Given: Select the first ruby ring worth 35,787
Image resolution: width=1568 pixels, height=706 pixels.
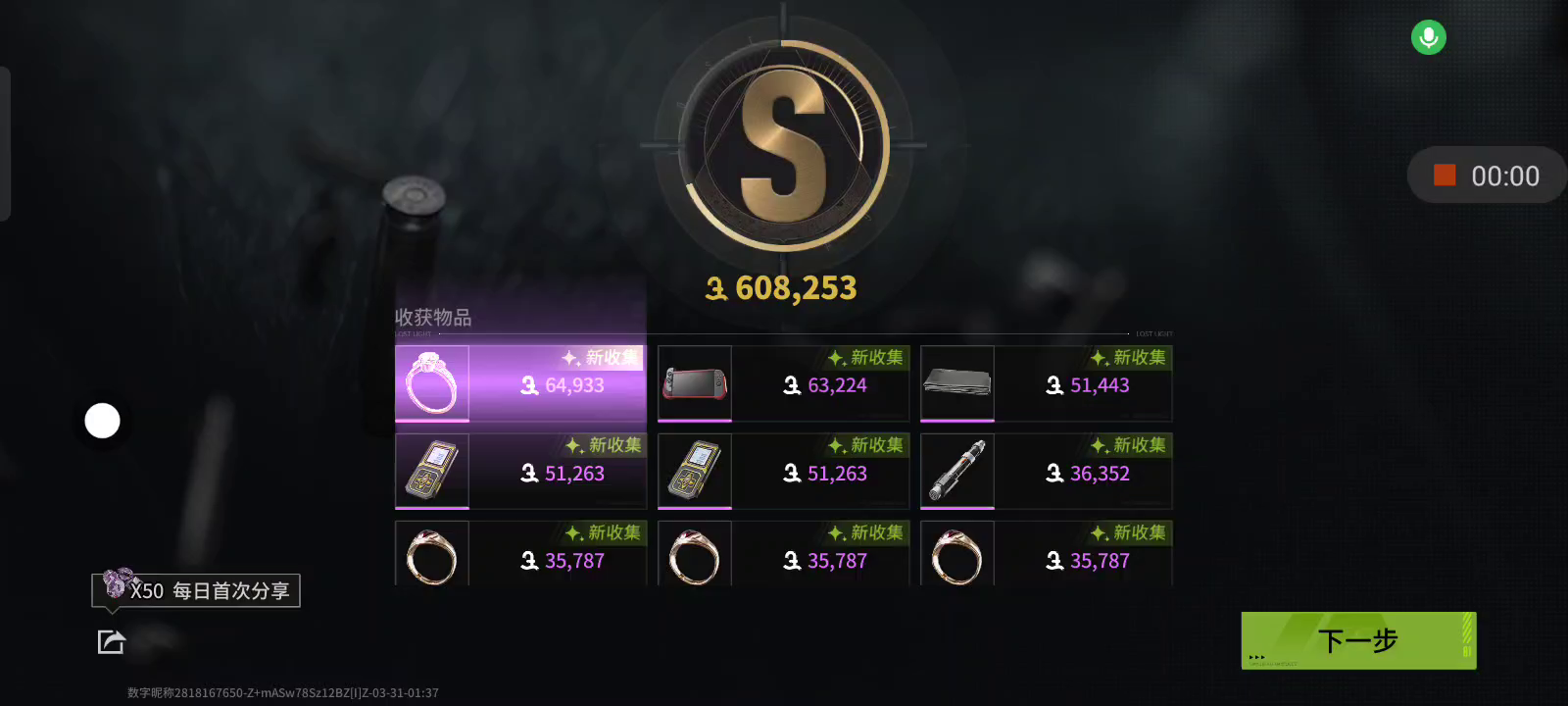Looking at the screenshot, I should 520,554.
